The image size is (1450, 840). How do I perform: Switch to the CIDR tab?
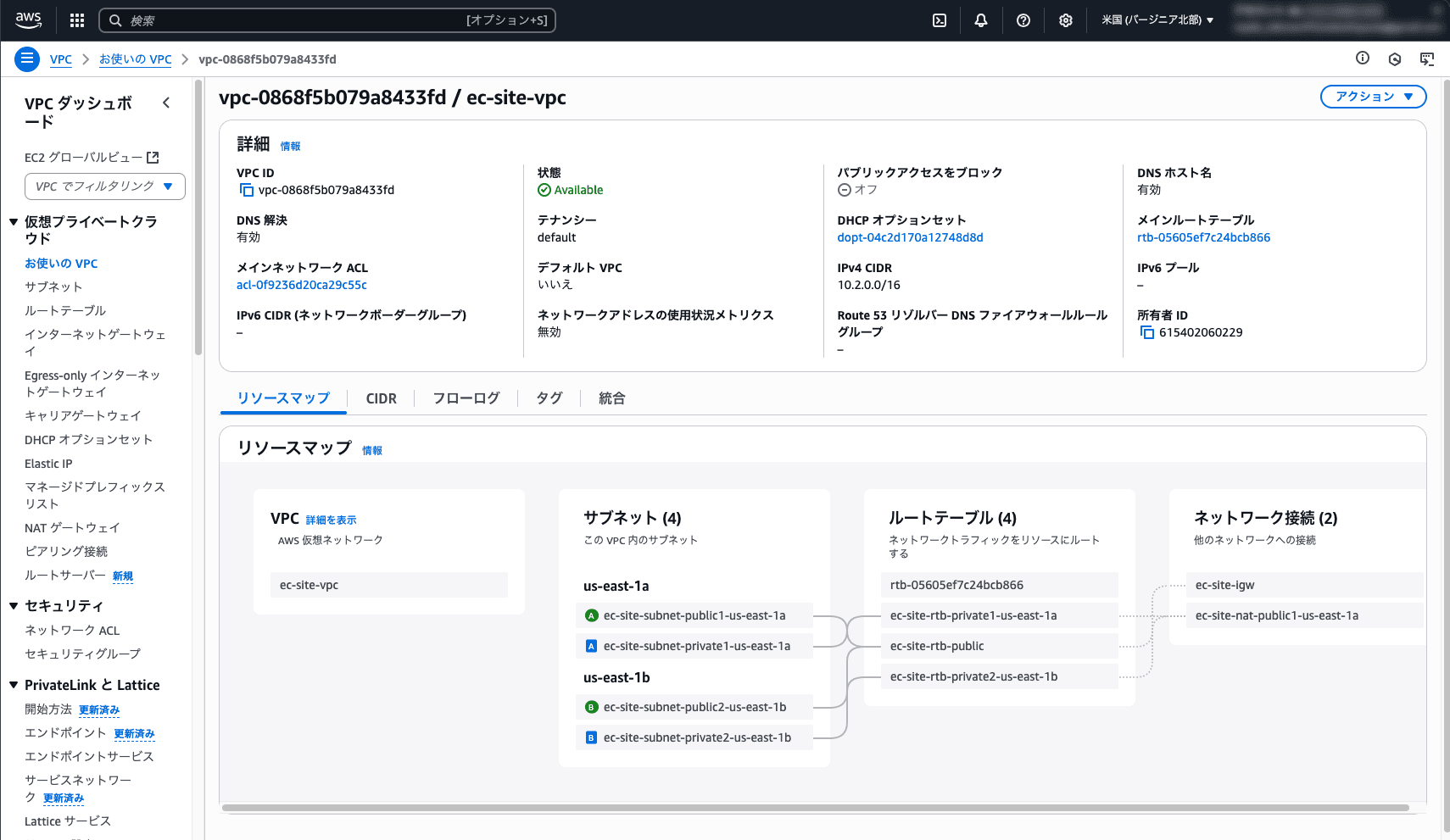coord(381,398)
